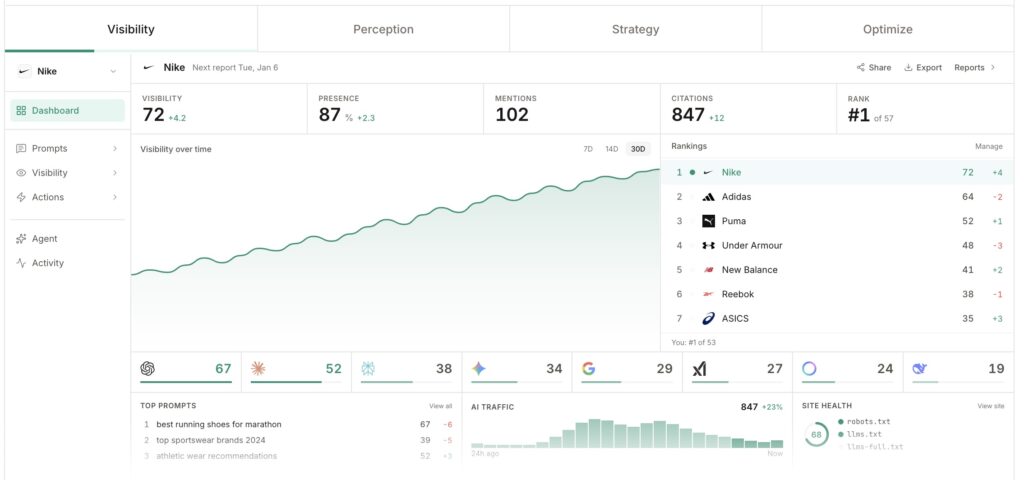The width and height of the screenshot is (1024, 480).
Task: Click the Export download icon
Action: 908,67
